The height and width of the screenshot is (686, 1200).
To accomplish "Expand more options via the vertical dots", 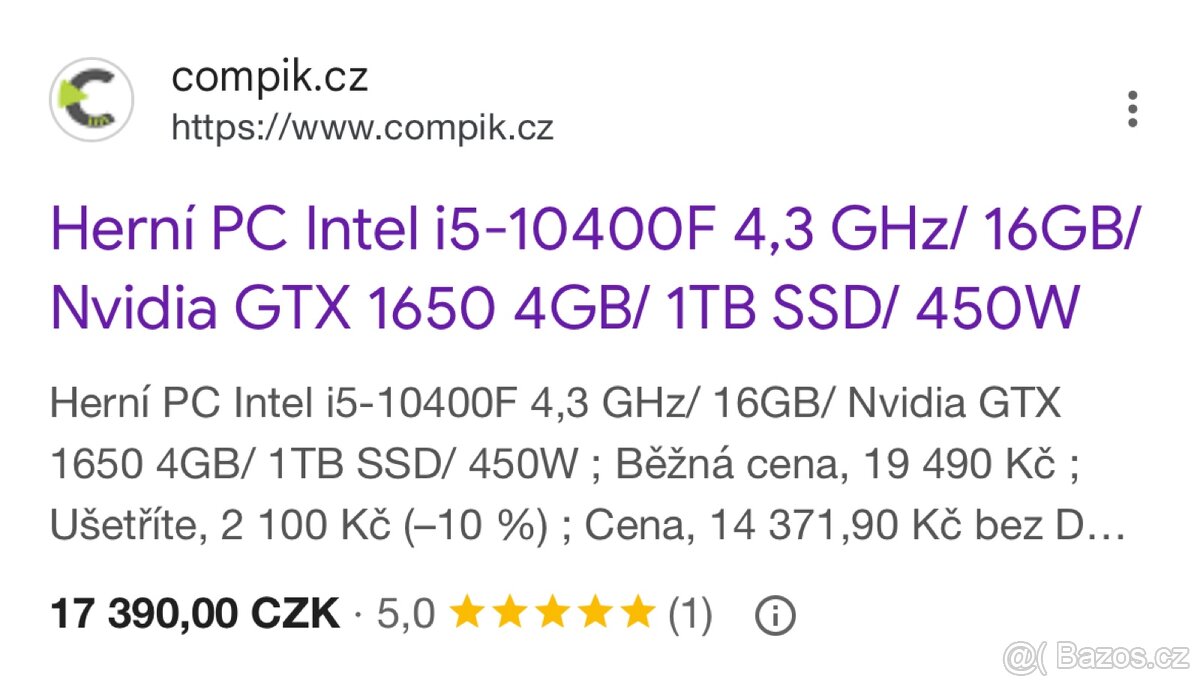I will click(1132, 108).
